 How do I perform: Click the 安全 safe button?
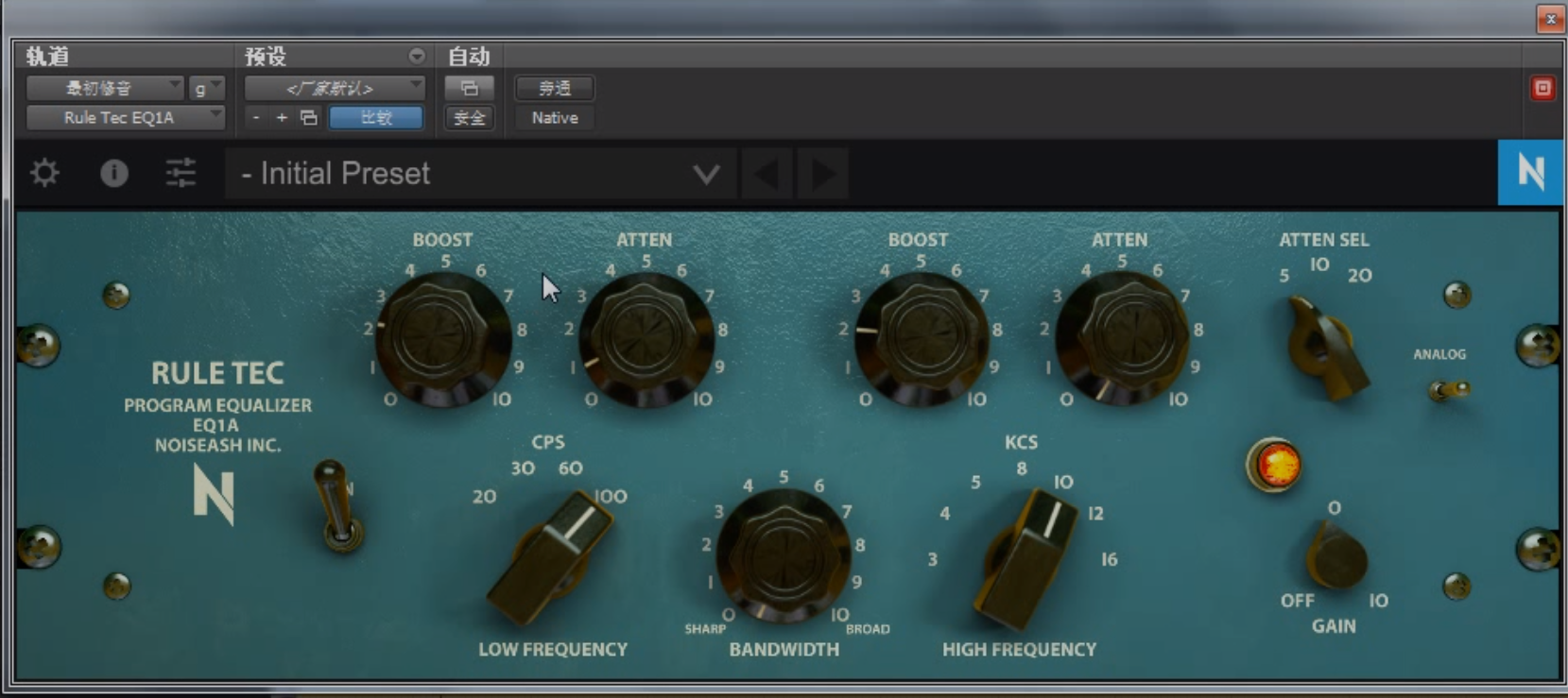[x=469, y=117]
